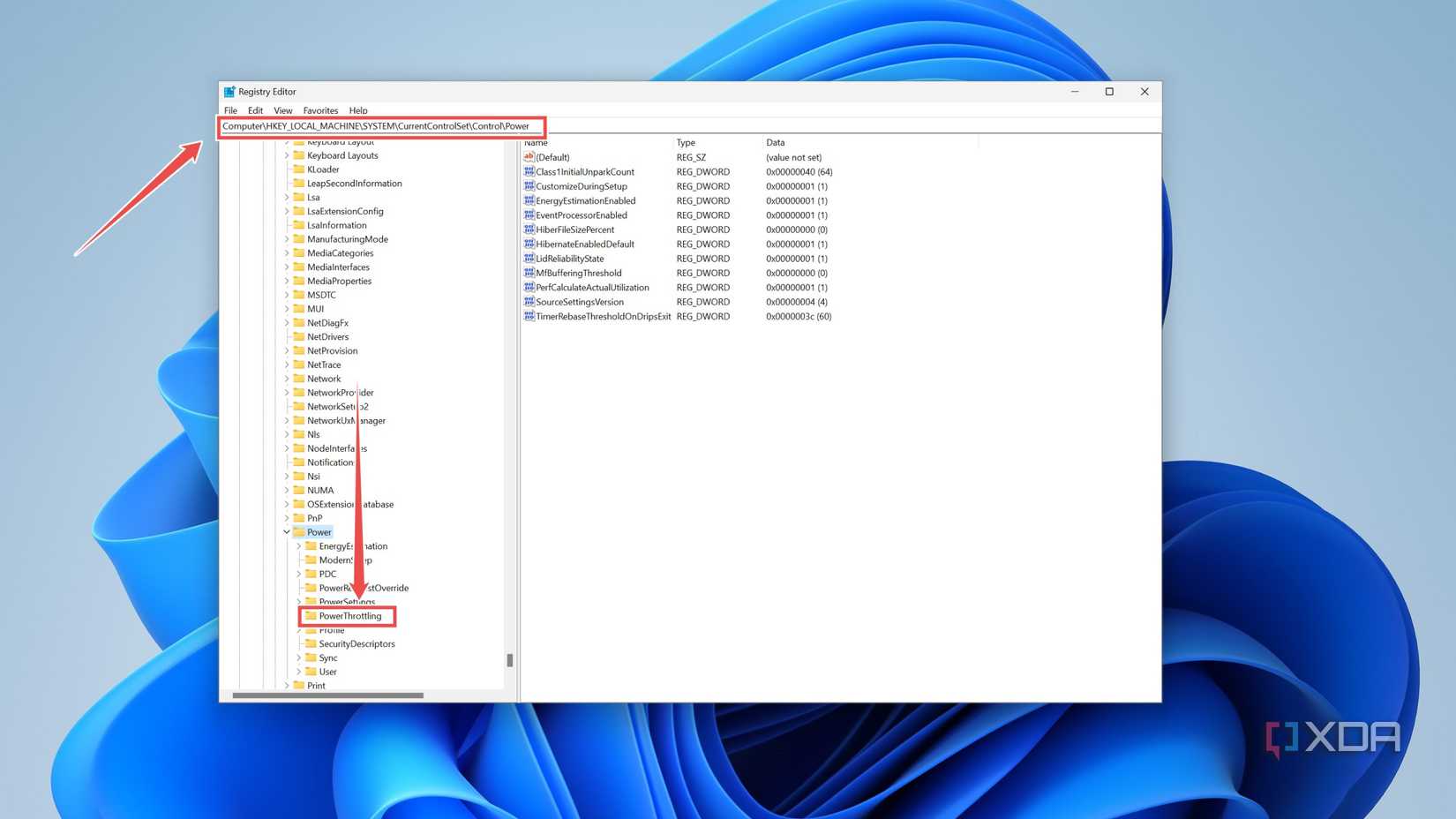Image resolution: width=1456 pixels, height=819 pixels.
Task: Click the Network folder icon
Action: (299, 379)
